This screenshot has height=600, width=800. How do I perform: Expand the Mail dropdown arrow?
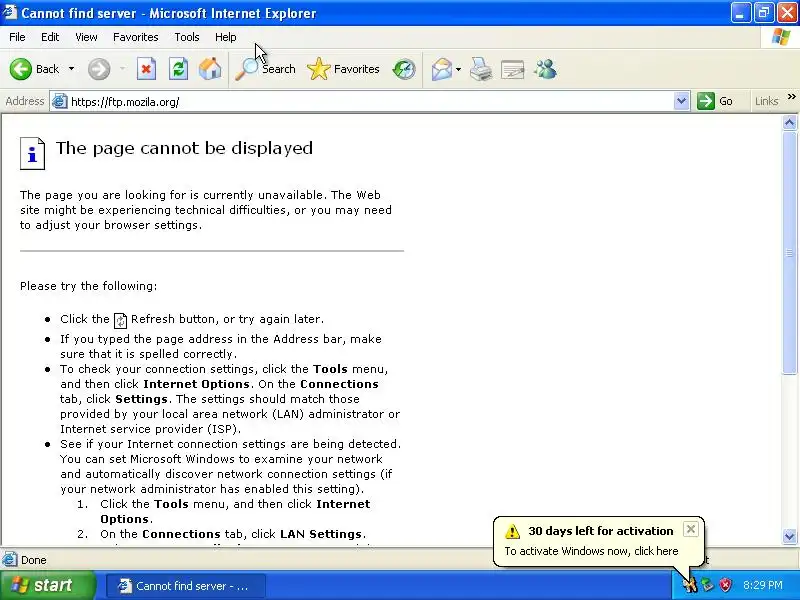pos(458,69)
